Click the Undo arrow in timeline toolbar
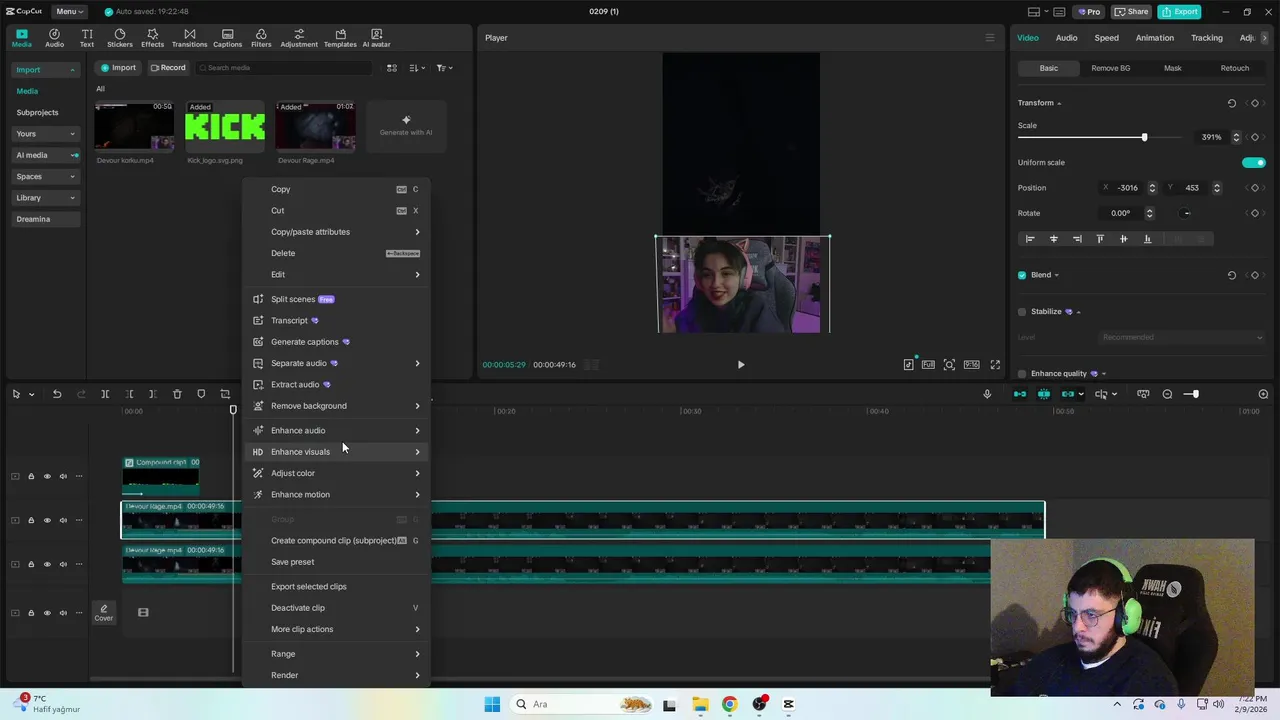 (57, 394)
